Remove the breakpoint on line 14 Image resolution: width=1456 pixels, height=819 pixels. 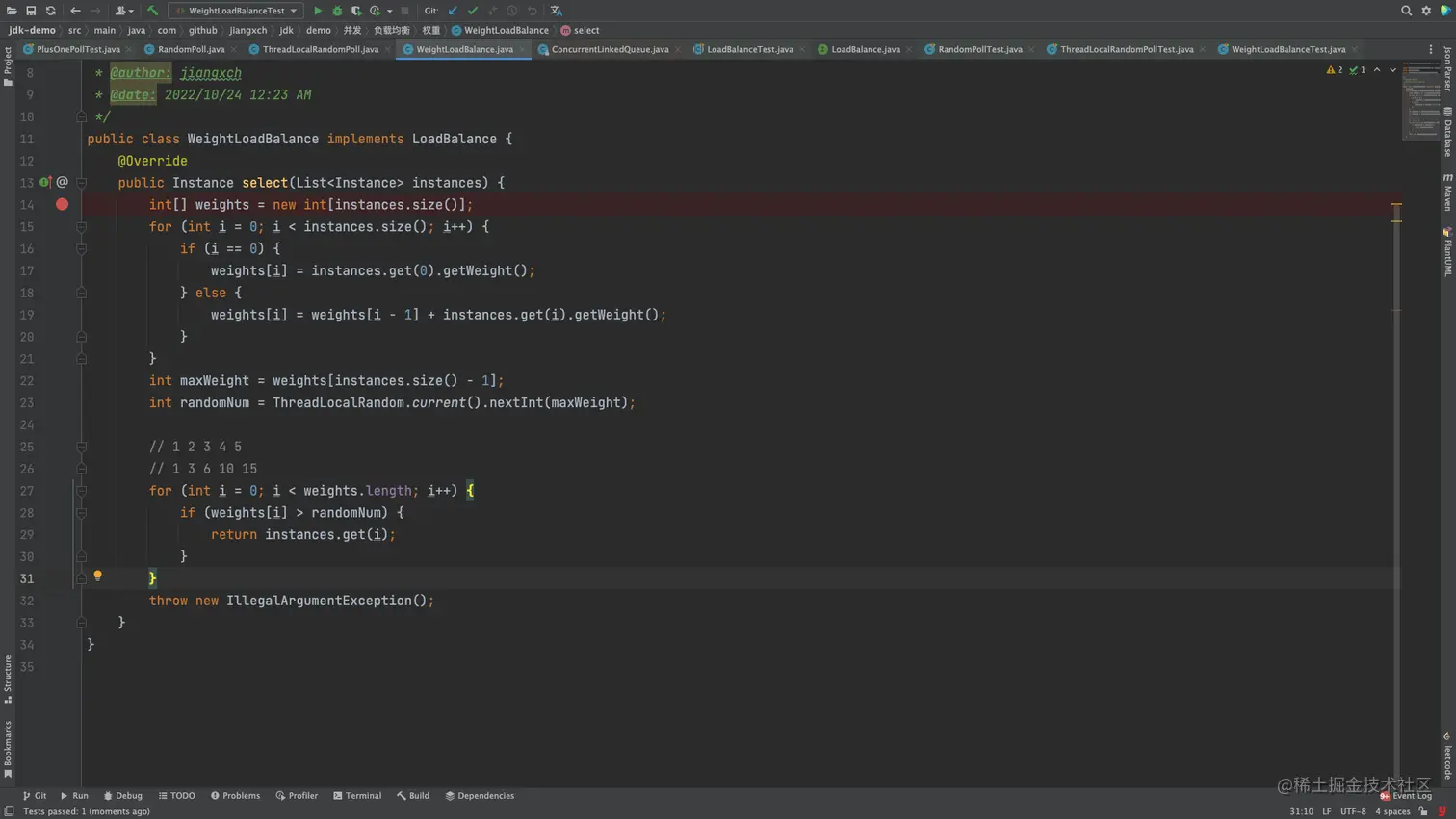tap(62, 204)
